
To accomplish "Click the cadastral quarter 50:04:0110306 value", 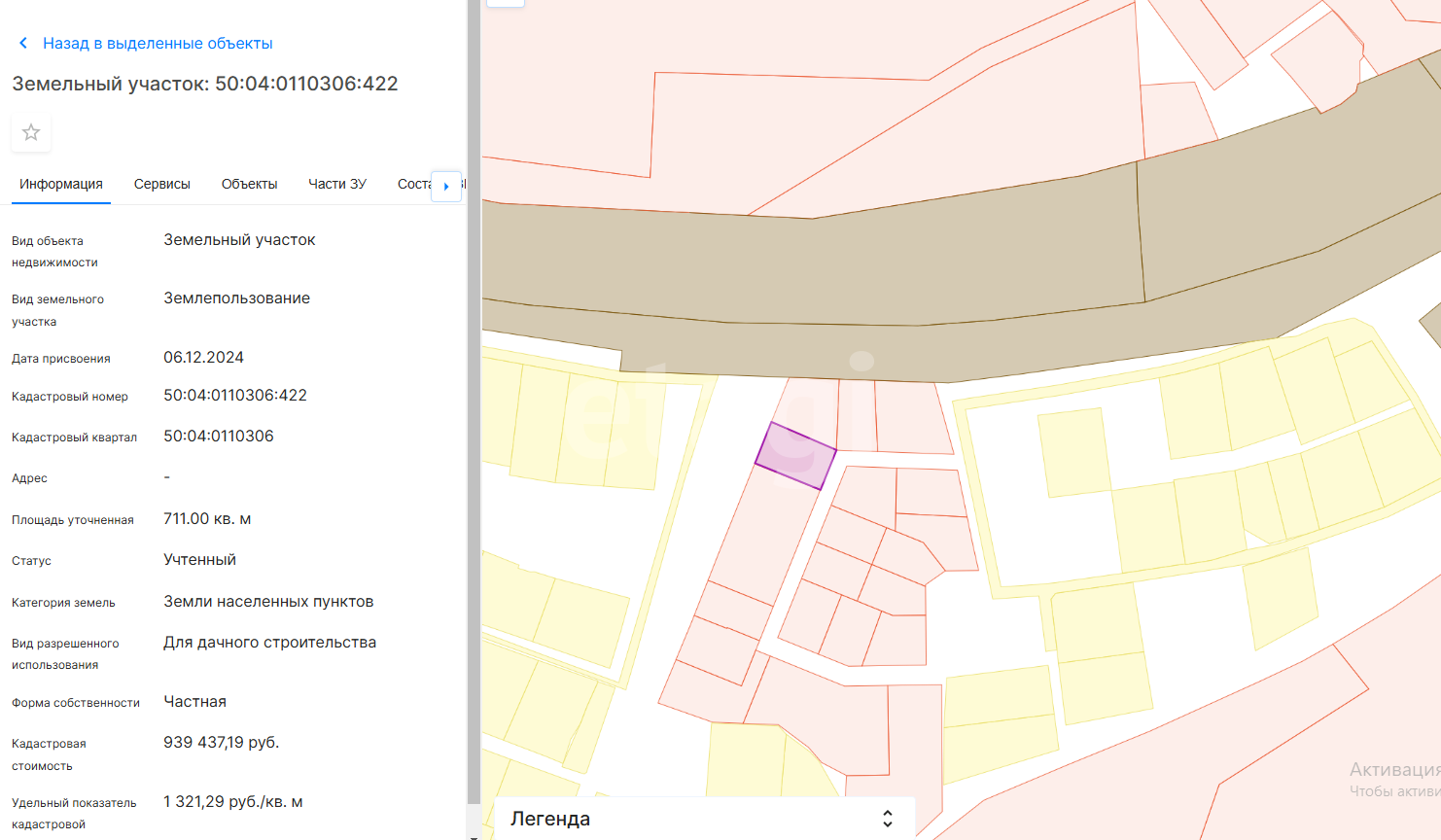I will coord(219,437).
